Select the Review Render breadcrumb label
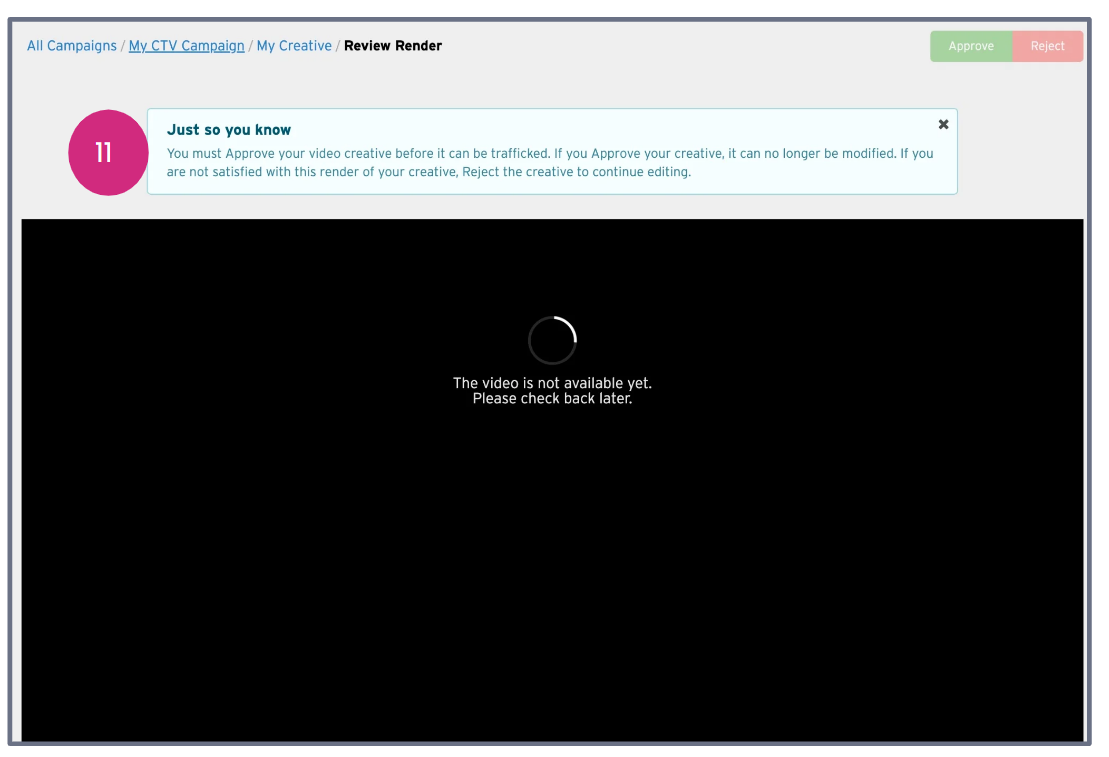This screenshot has width=1109, height=757. pos(392,46)
